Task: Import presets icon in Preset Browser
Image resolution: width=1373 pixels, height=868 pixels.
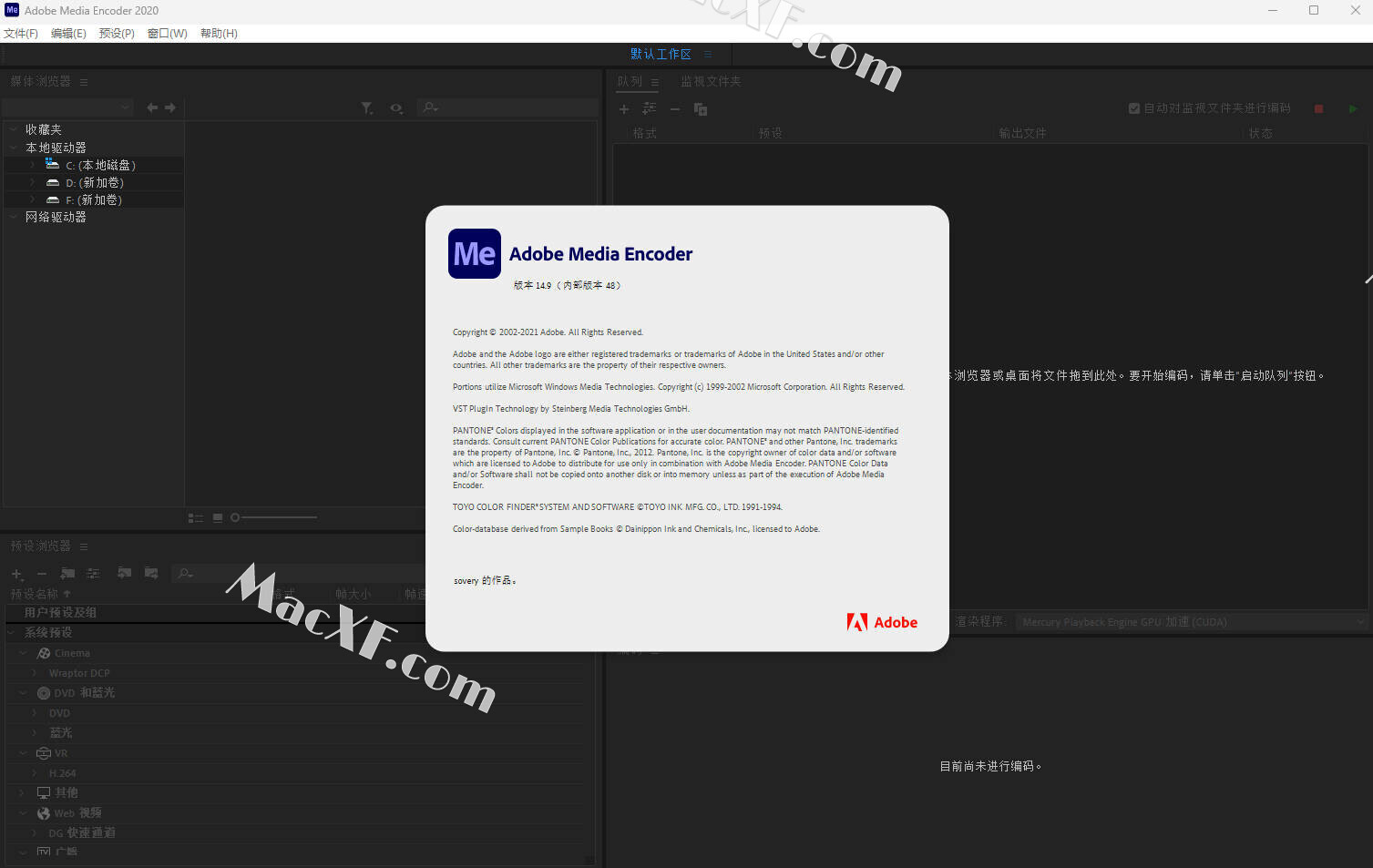Action: tap(125, 573)
